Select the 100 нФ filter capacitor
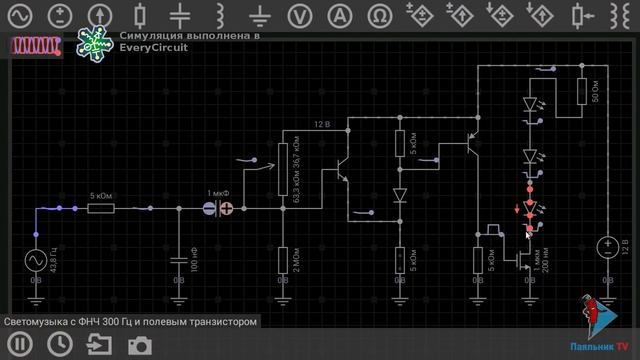Image resolution: width=640 pixels, height=360 pixels. tap(179, 260)
